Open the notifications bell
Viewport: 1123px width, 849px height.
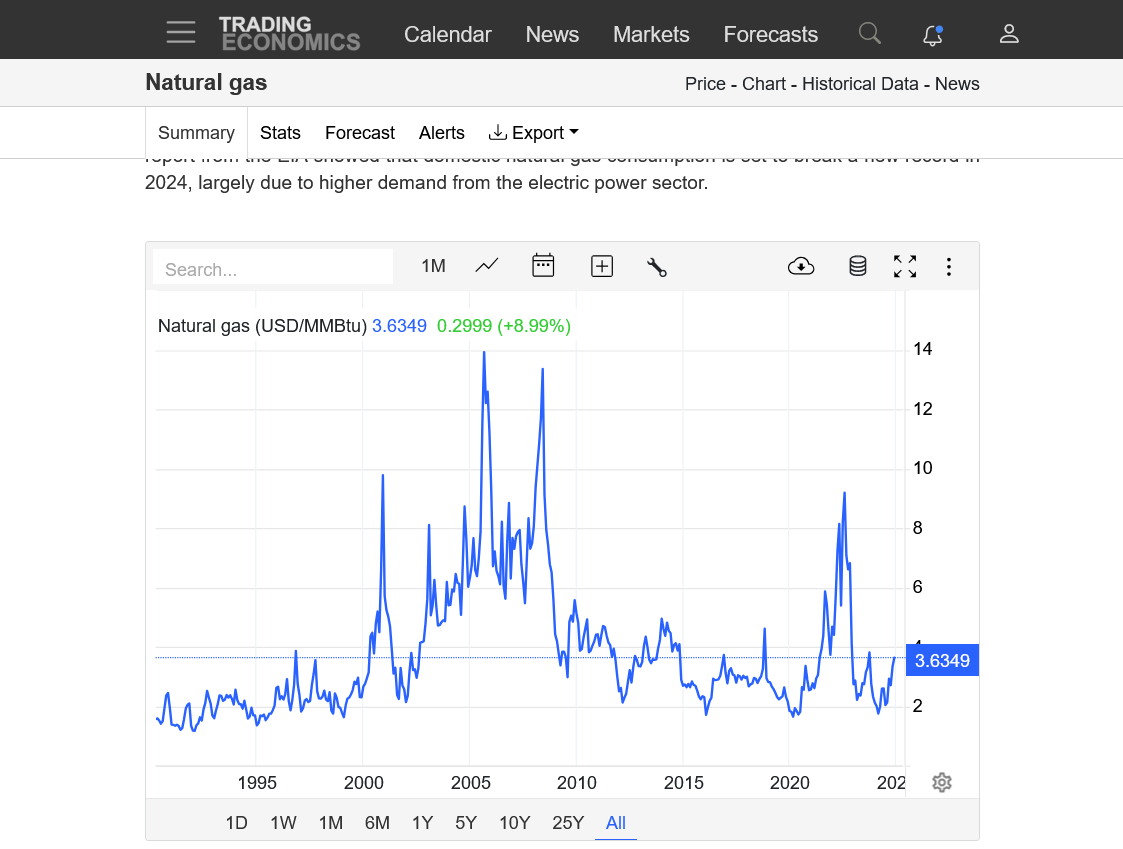click(x=932, y=35)
